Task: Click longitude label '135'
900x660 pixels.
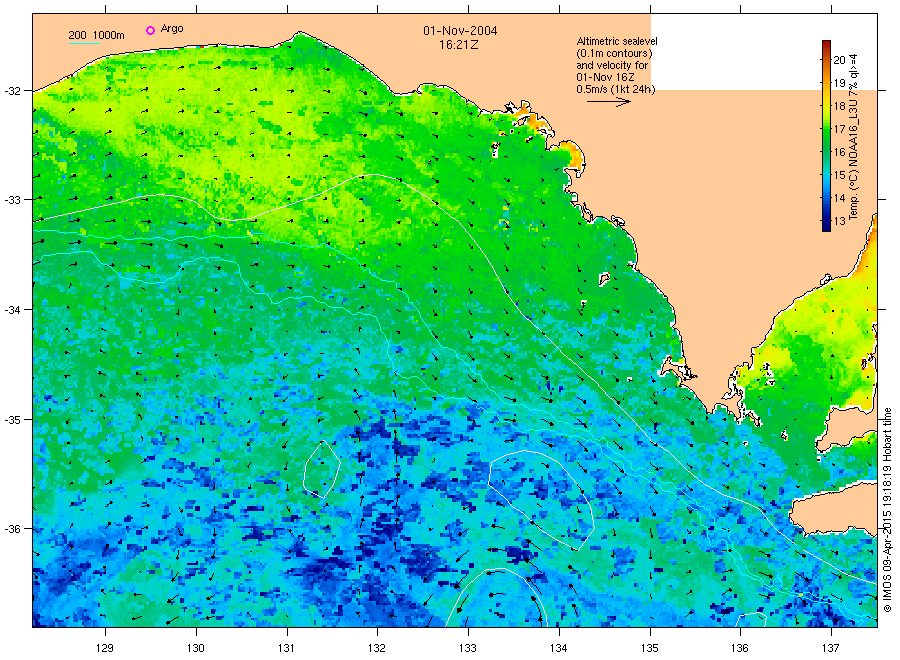Action: click(x=650, y=648)
